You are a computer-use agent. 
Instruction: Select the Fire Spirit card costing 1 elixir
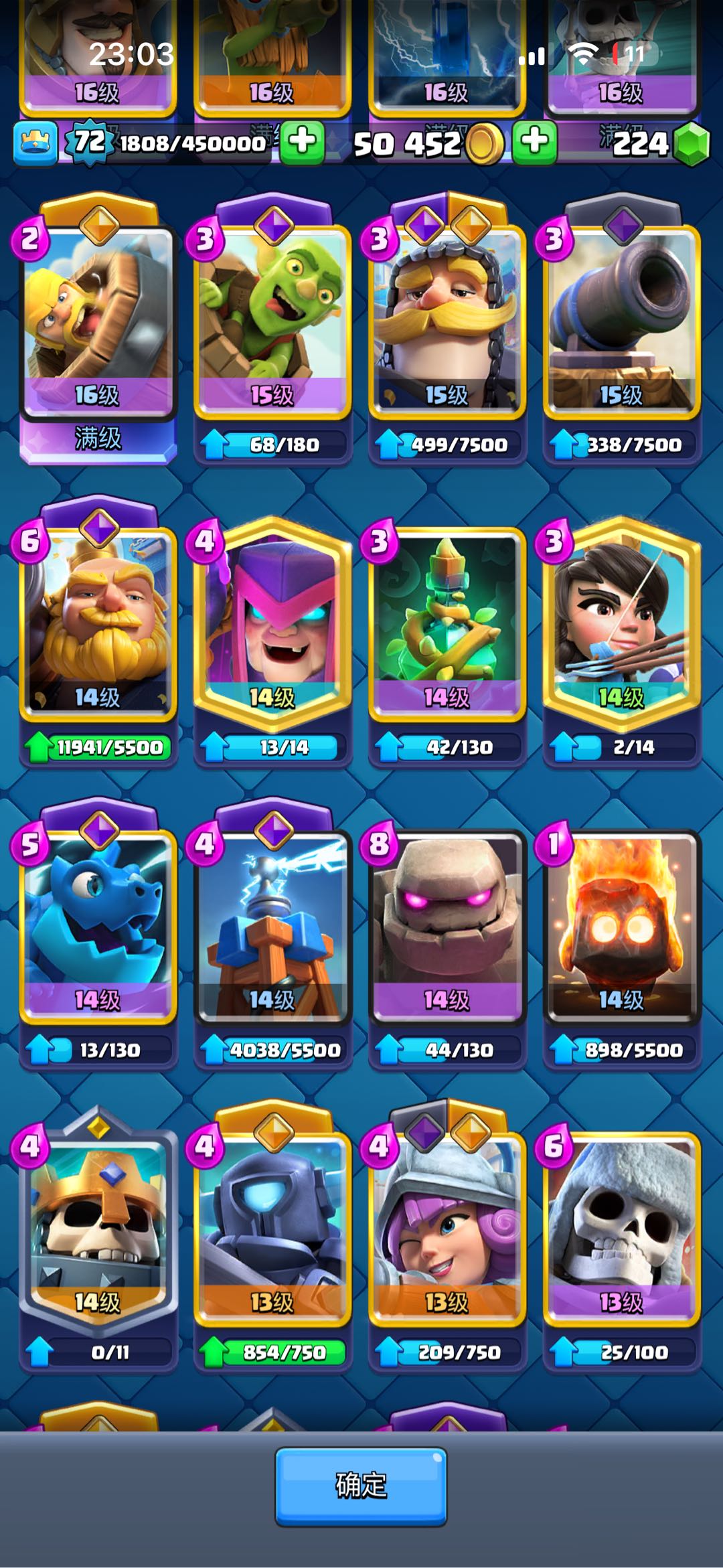click(x=622, y=929)
